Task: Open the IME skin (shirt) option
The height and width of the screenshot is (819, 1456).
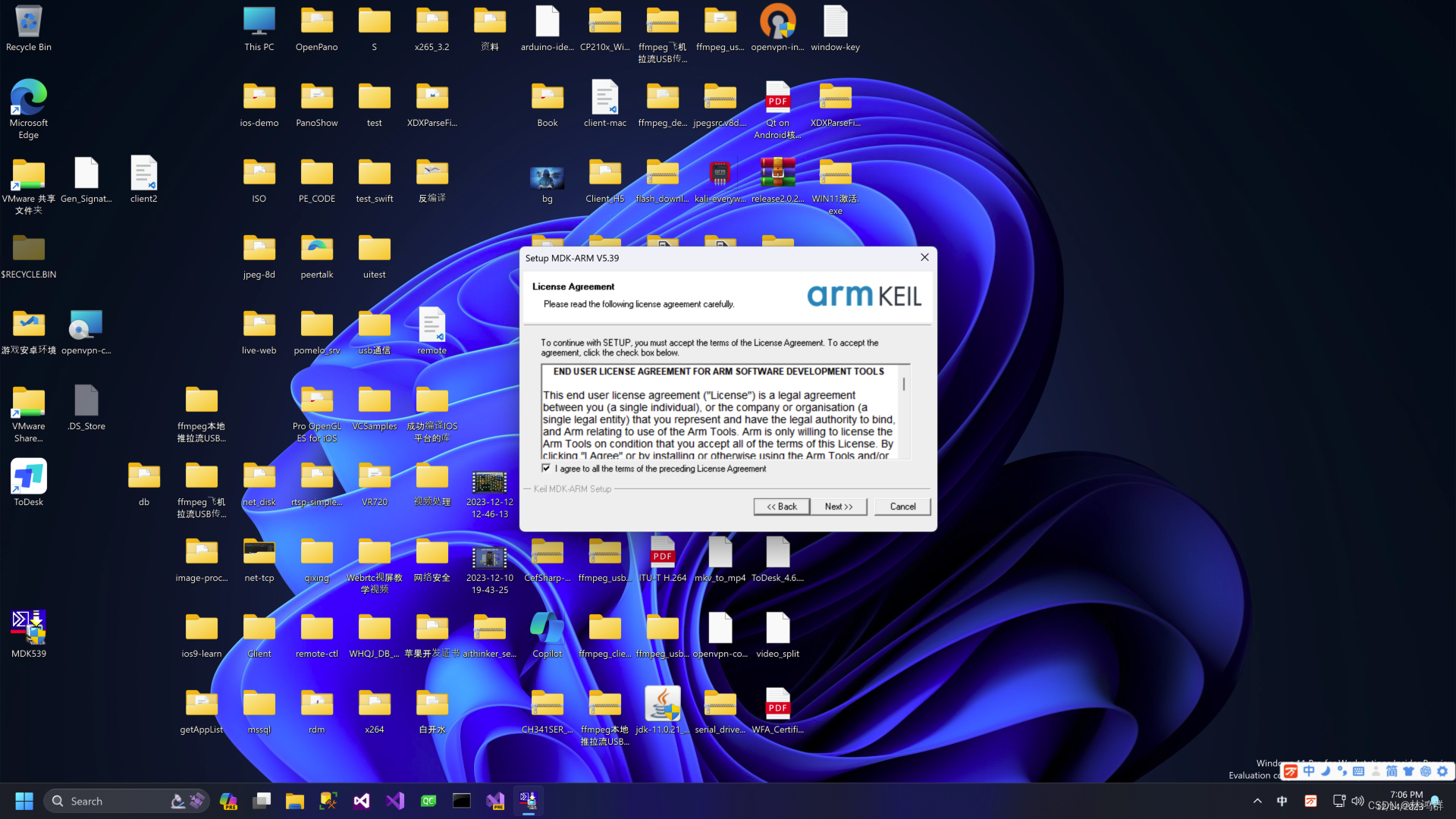Action: coord(1408,771)
